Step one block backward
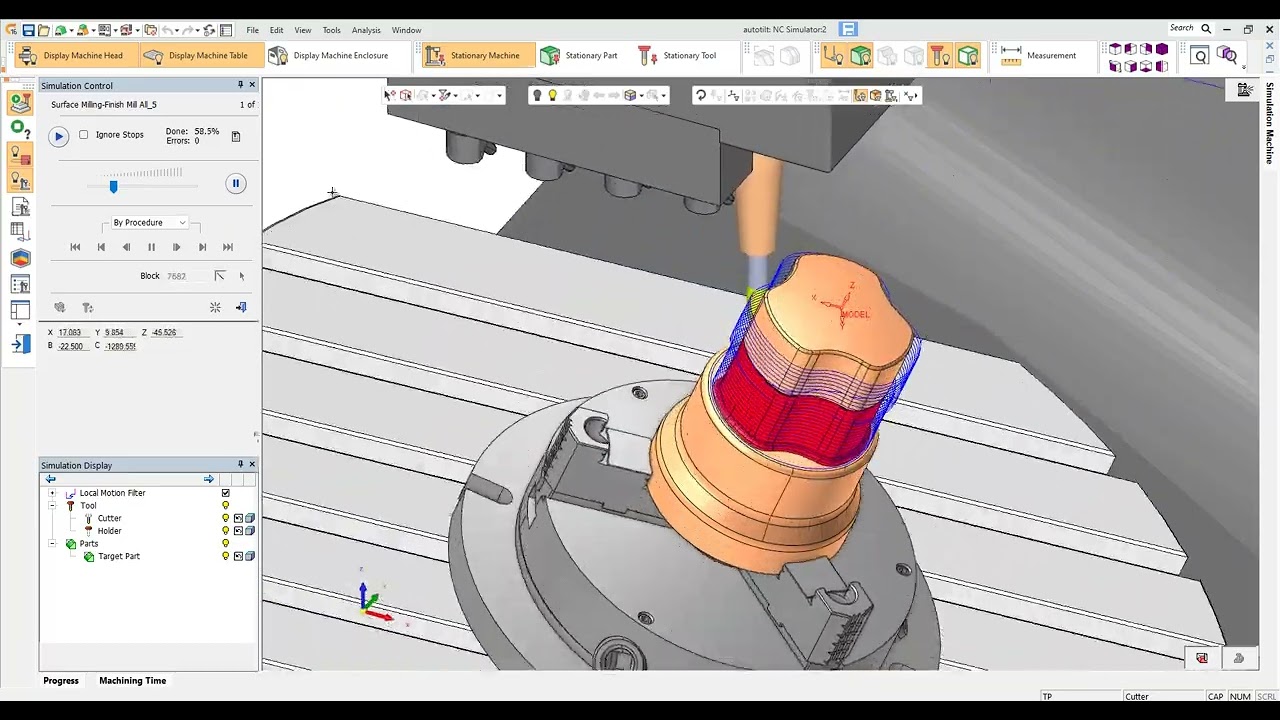The image size is (1280, 720). coord(126,247)
